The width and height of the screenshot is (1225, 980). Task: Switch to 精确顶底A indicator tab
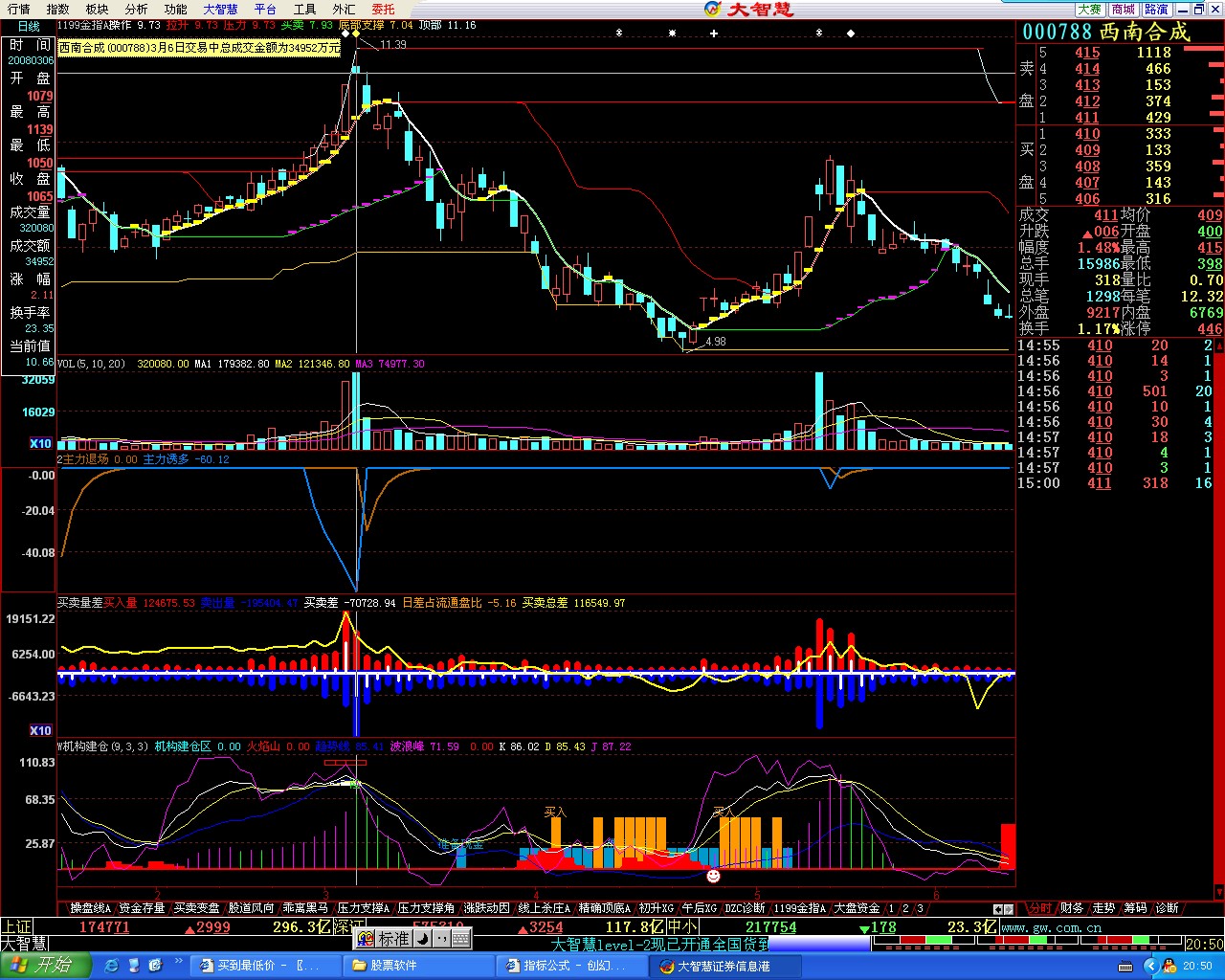tap(605, 908)
